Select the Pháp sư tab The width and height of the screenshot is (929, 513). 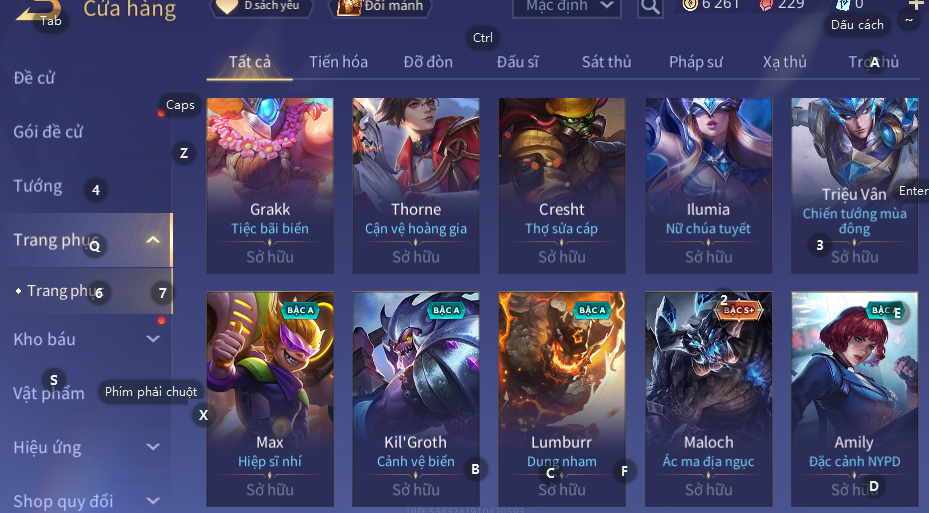tap(696, 62)
